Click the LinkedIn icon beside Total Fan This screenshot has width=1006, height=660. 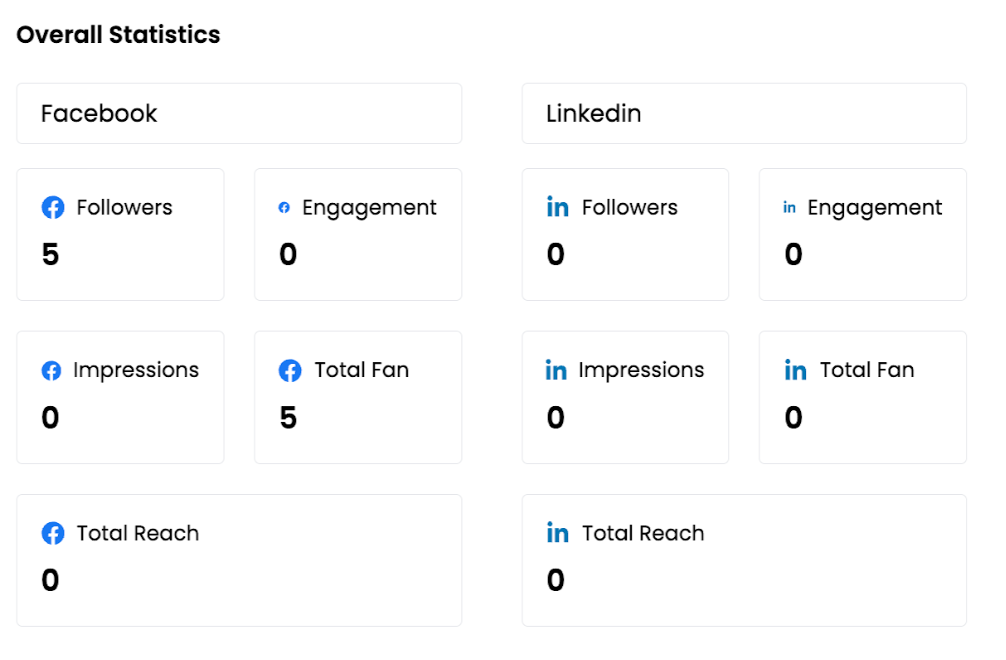(x=796, y=371)
